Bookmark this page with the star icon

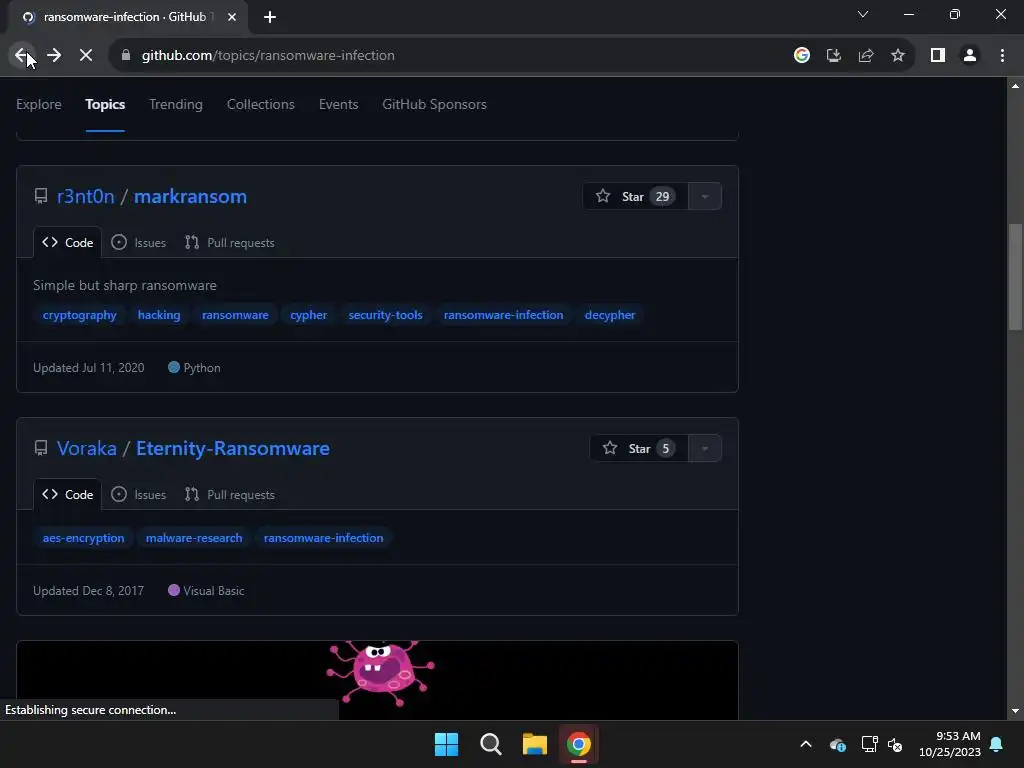[x=898, y=56]
